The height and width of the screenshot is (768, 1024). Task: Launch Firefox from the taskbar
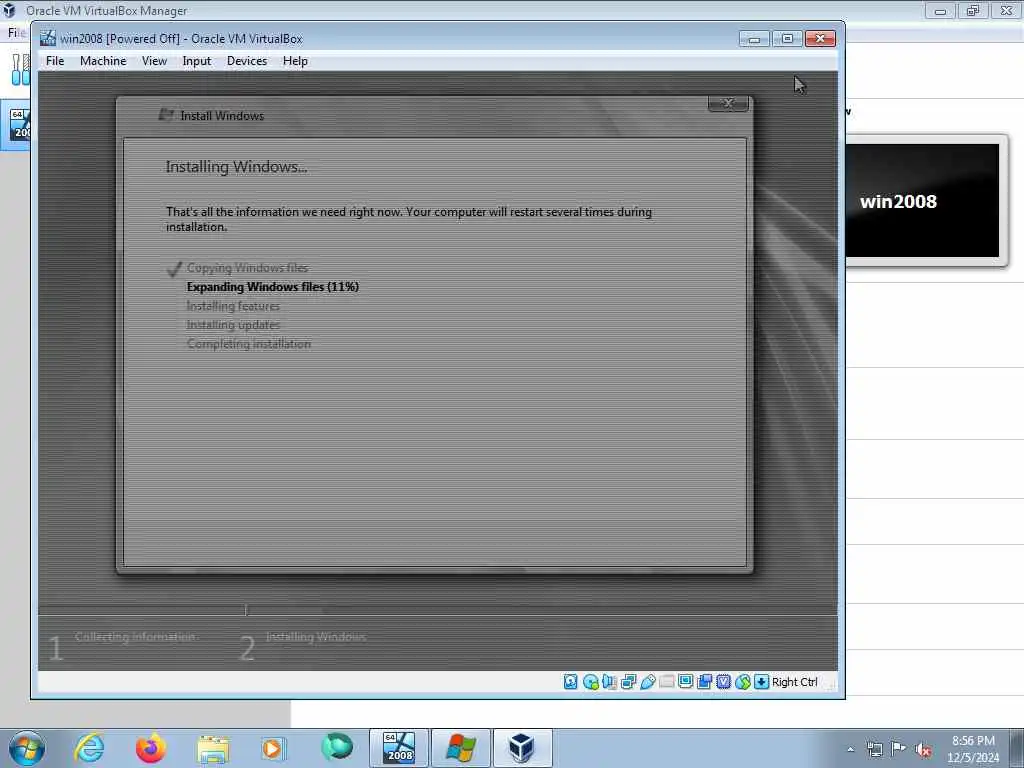click(150, 748)
